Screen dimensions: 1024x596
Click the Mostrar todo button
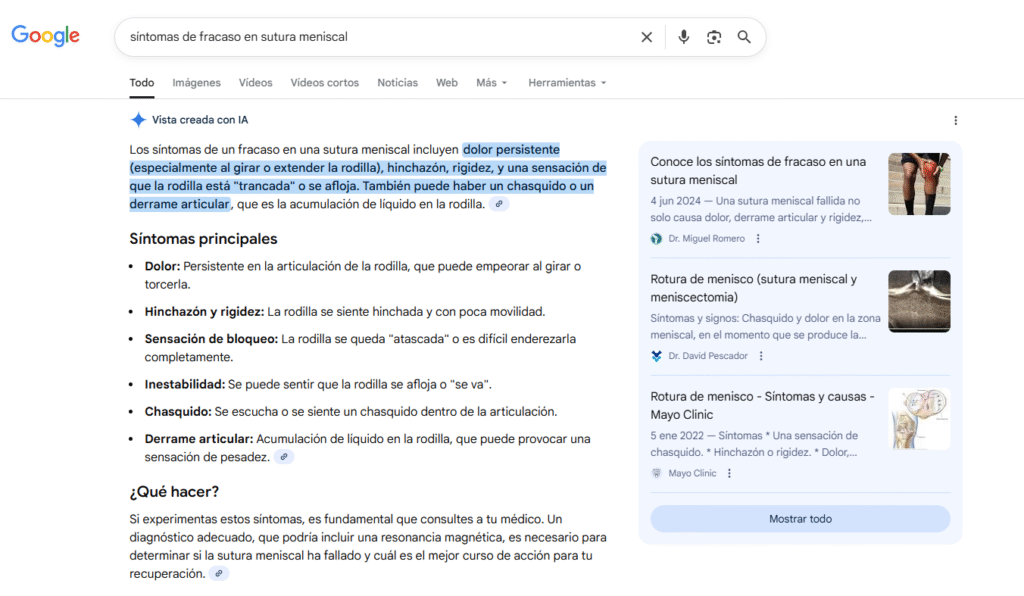[x=800, y=518]
